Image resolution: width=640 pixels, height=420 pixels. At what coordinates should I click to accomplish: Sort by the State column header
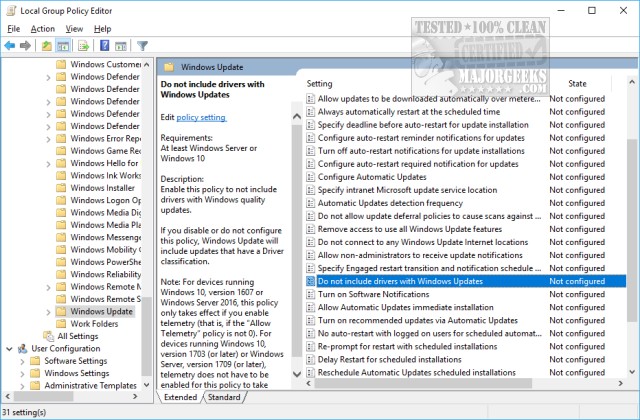click(x=577, y=84)
